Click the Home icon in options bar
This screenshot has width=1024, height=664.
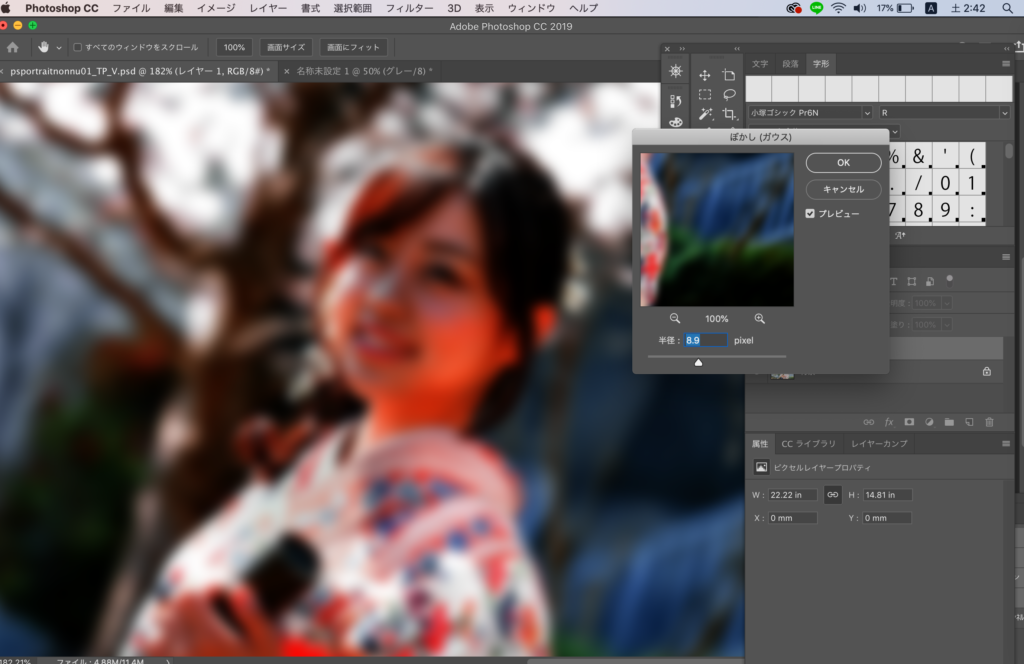click(13, 47)
